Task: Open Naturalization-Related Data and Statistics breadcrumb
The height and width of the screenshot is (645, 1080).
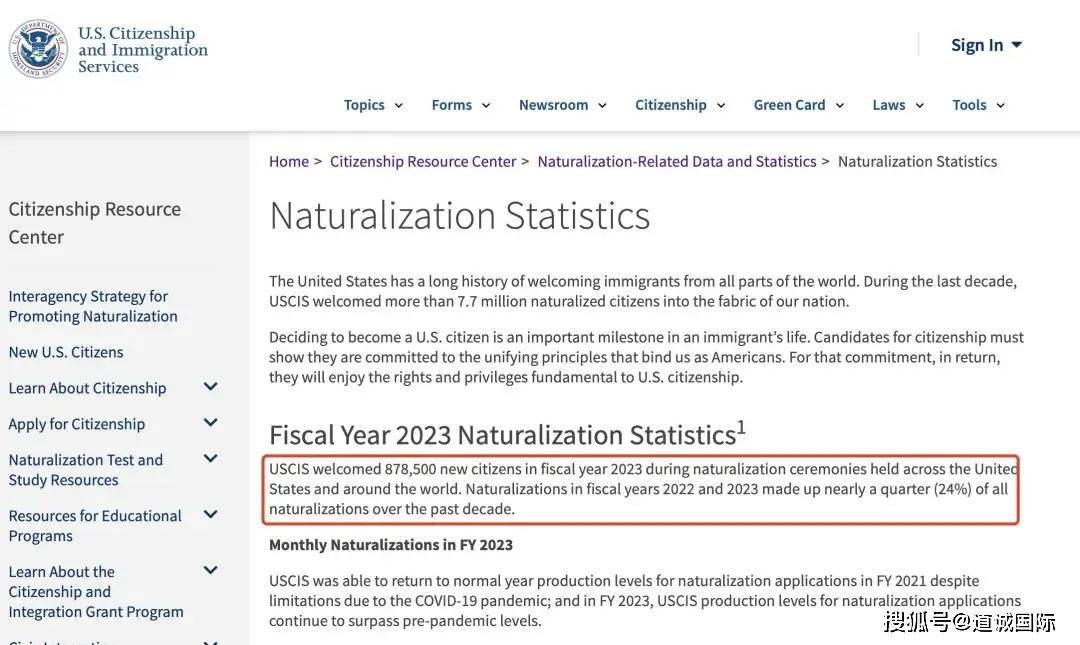Action: pos(676,161)
